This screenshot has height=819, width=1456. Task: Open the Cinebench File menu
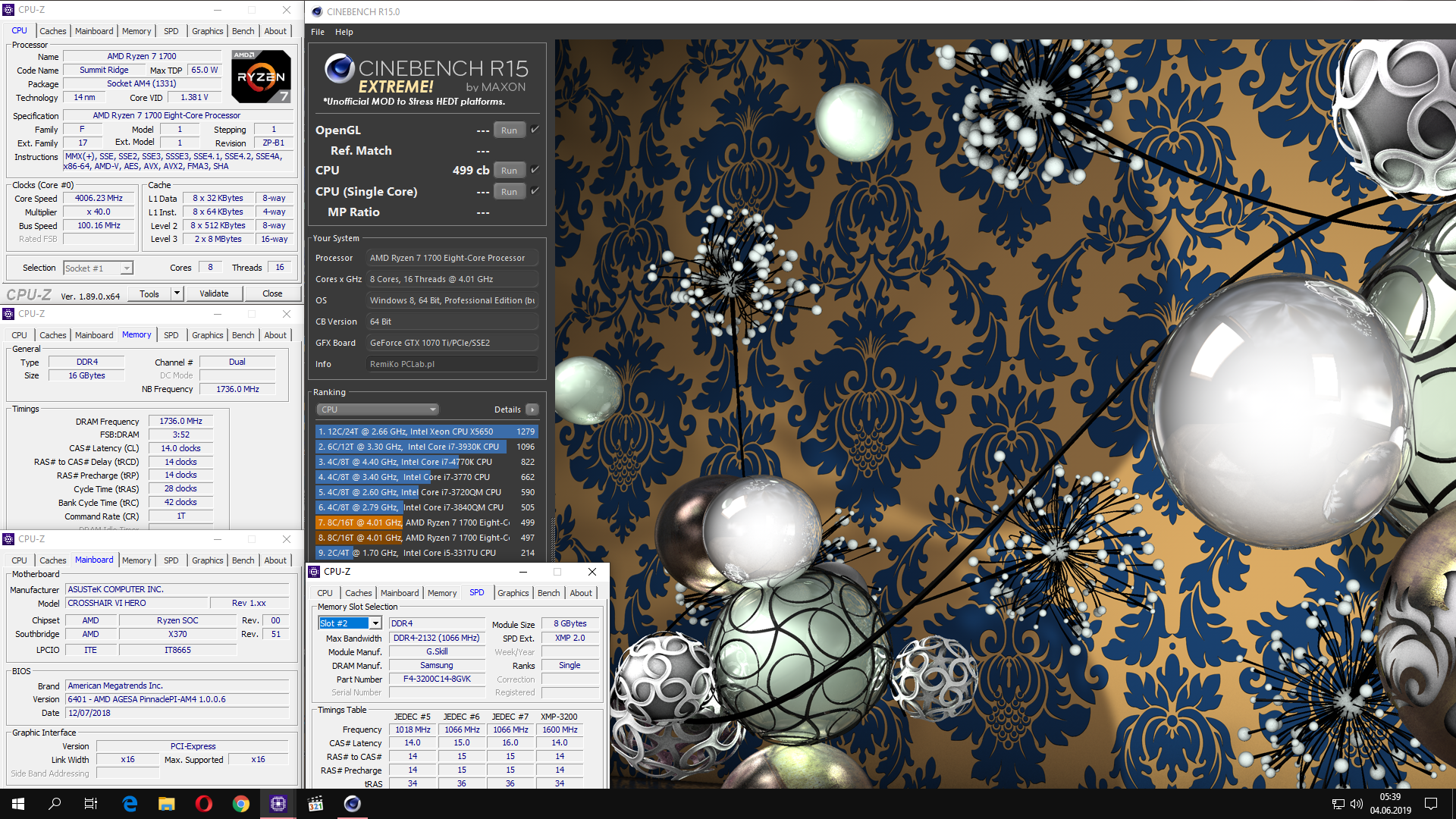pyautogui.click(x=318, y=32)
